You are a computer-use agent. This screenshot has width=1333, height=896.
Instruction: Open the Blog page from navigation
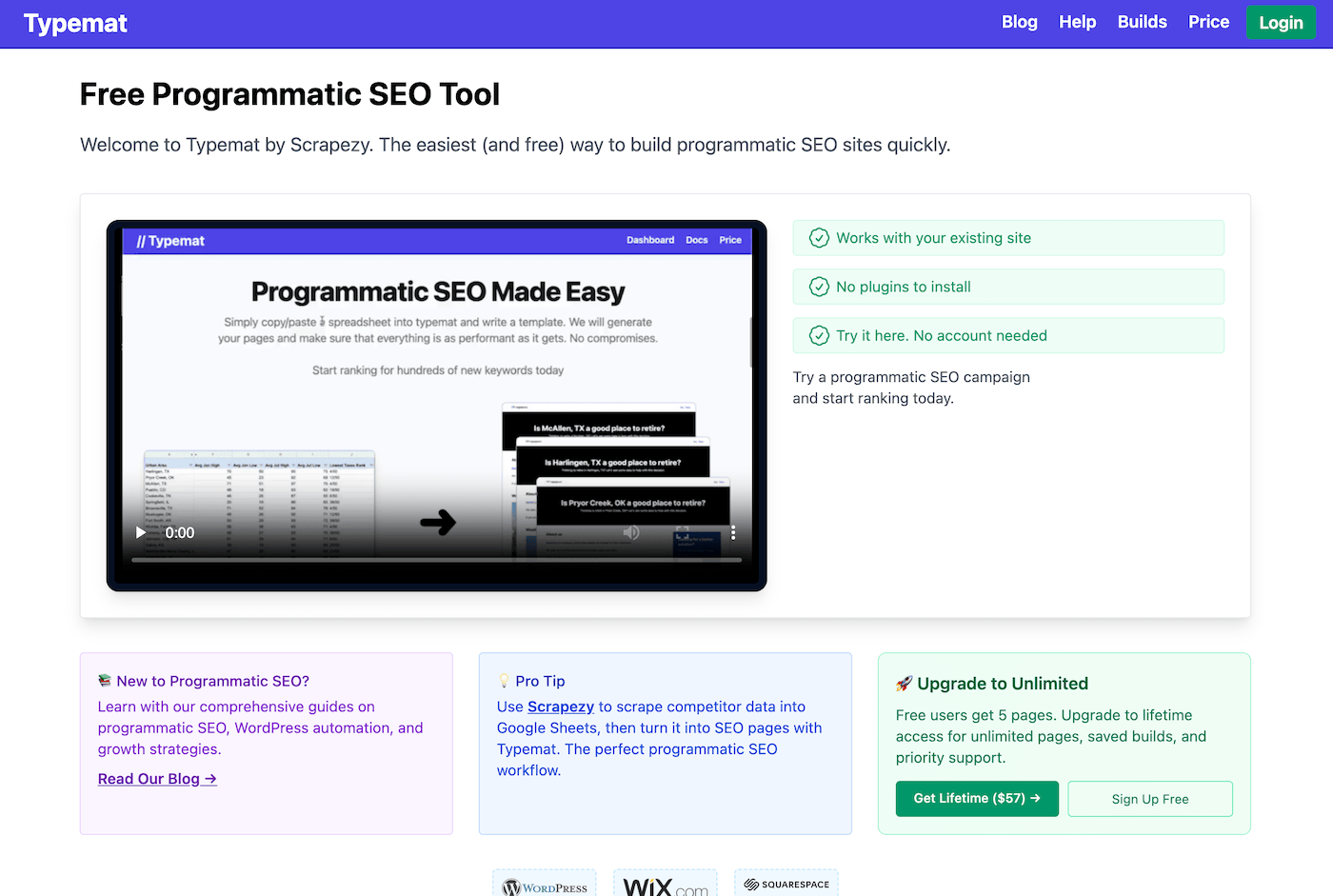pos(1019,22)
